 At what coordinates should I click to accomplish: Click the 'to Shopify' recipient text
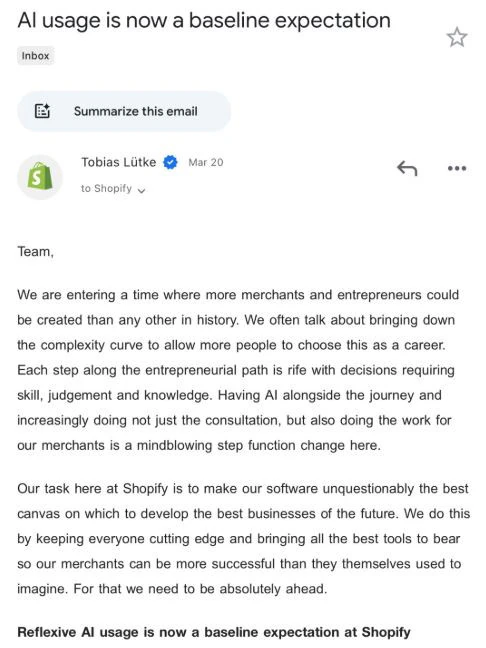[106, 188]
